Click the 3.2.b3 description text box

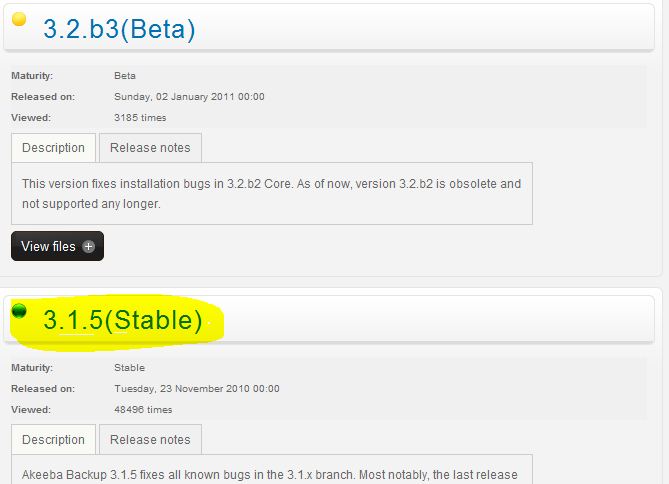(272, 193)
